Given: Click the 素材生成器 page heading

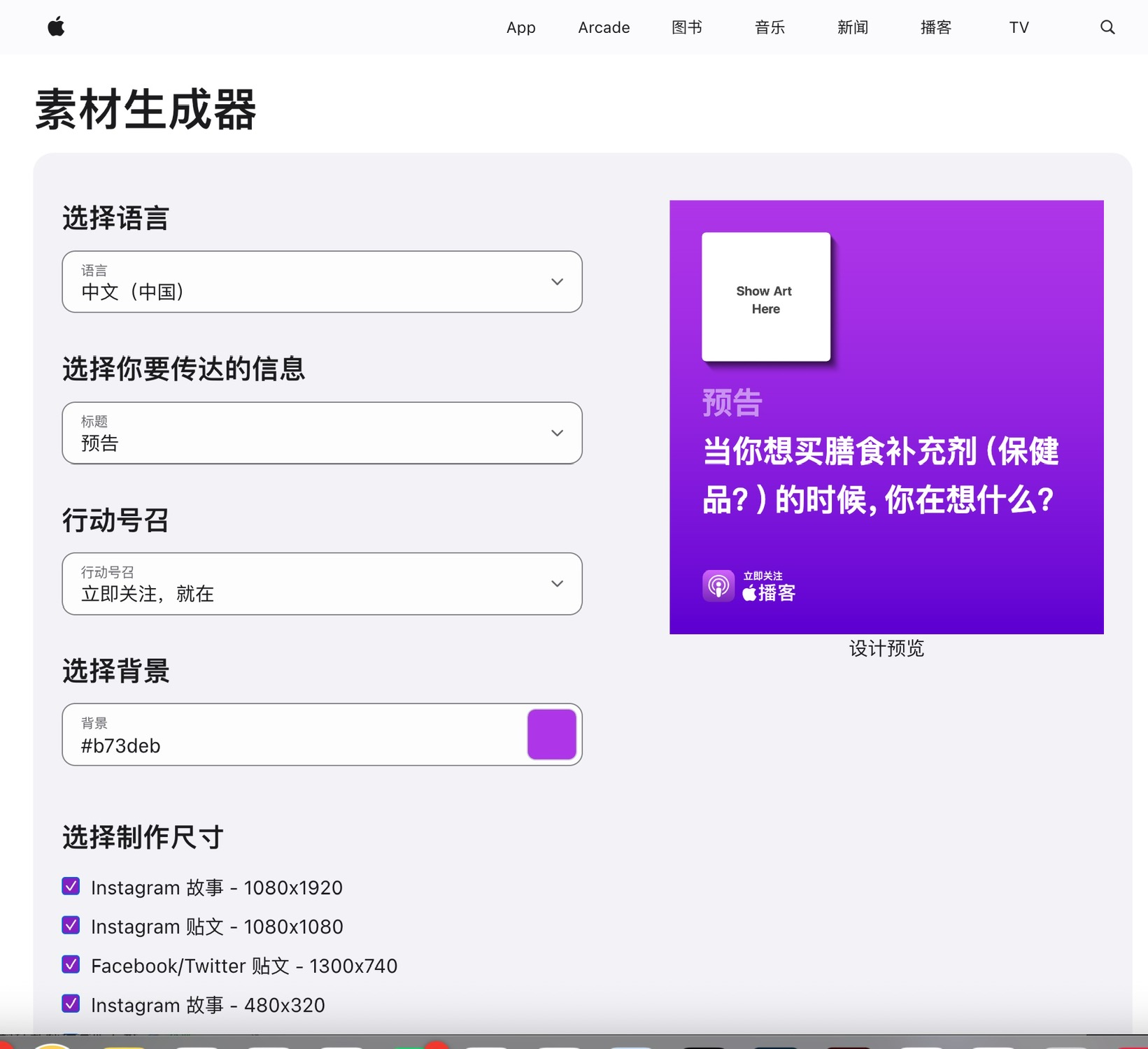Looking at the screenshot, I should coord(146,109).
